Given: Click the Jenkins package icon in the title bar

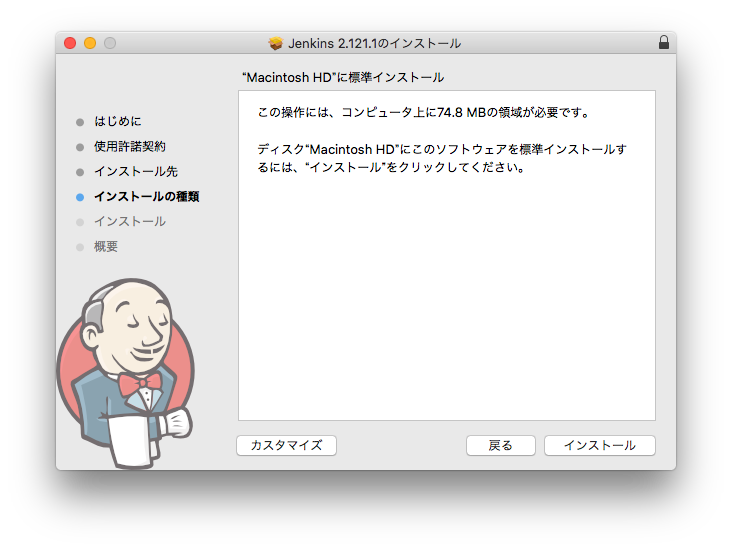Looking at the screenshot, I should [276, 43].
